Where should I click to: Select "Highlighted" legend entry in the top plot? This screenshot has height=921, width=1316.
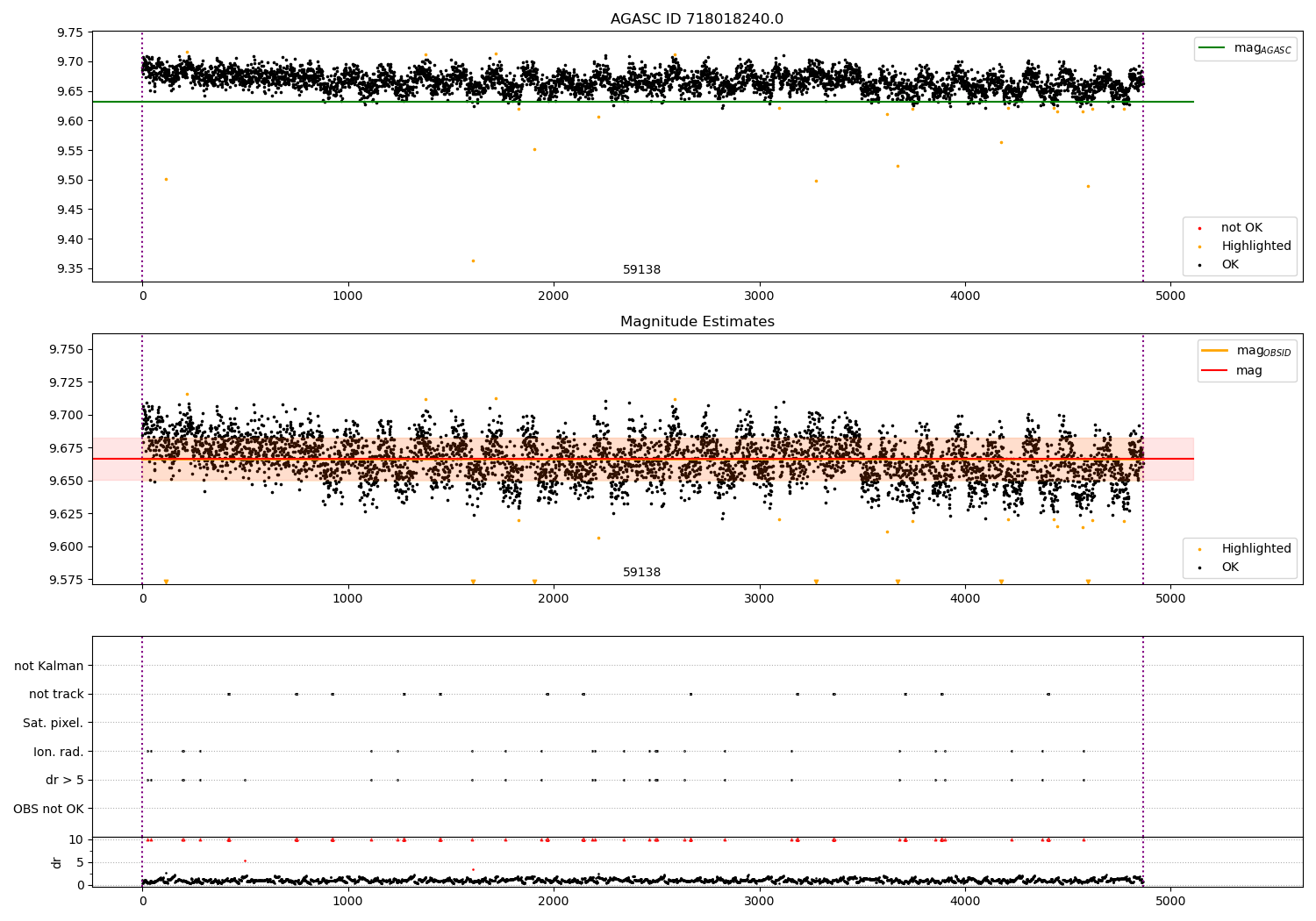click(1256, 246)
